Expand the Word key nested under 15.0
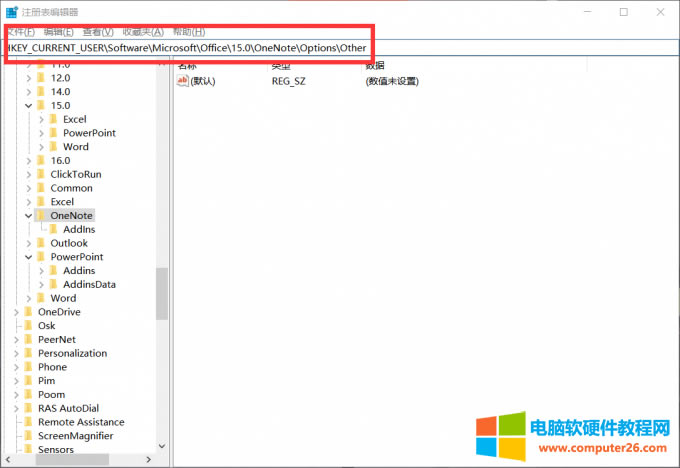 coord(41,147)
